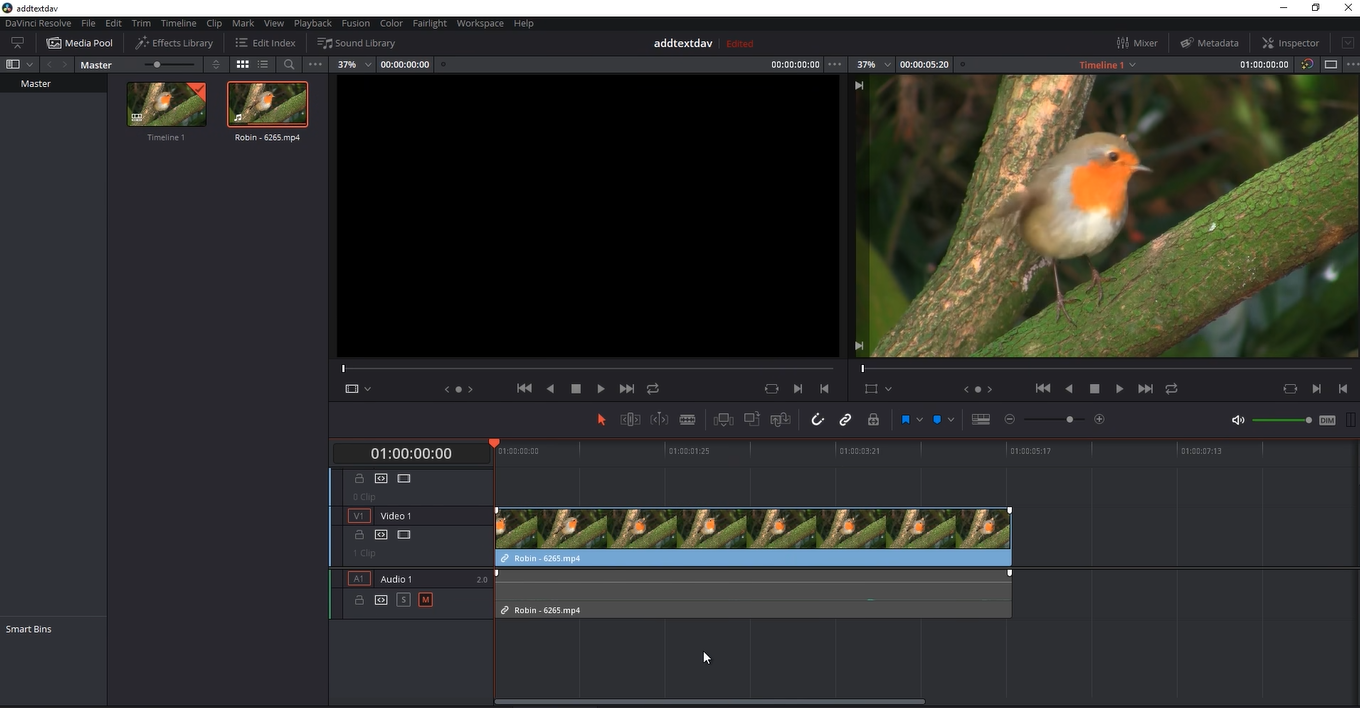Switch to the Edit Index view
Screen dimensions: 1360x708
pos(265,42)
